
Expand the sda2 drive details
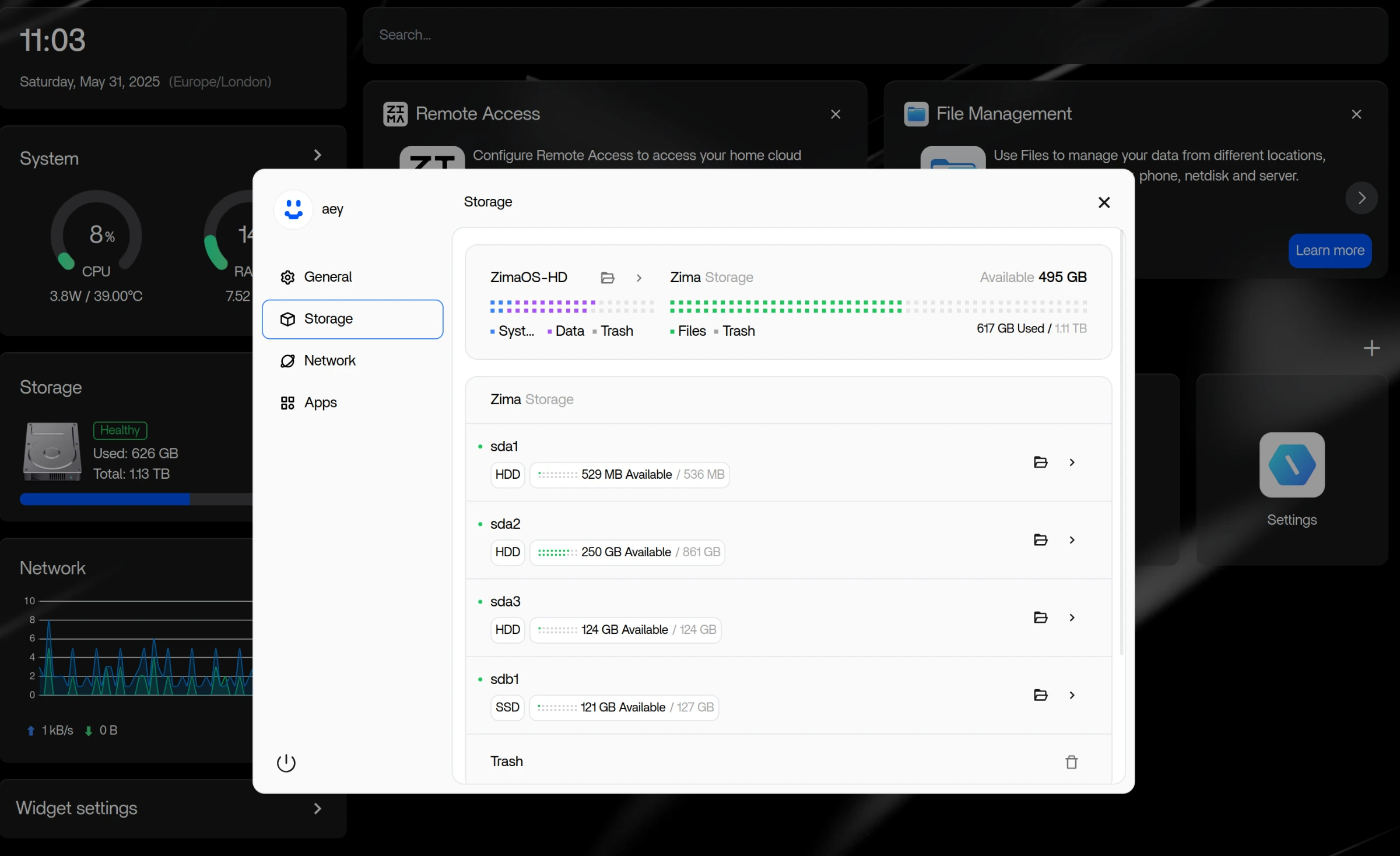pyautogui.click(x=1072, y=540)
